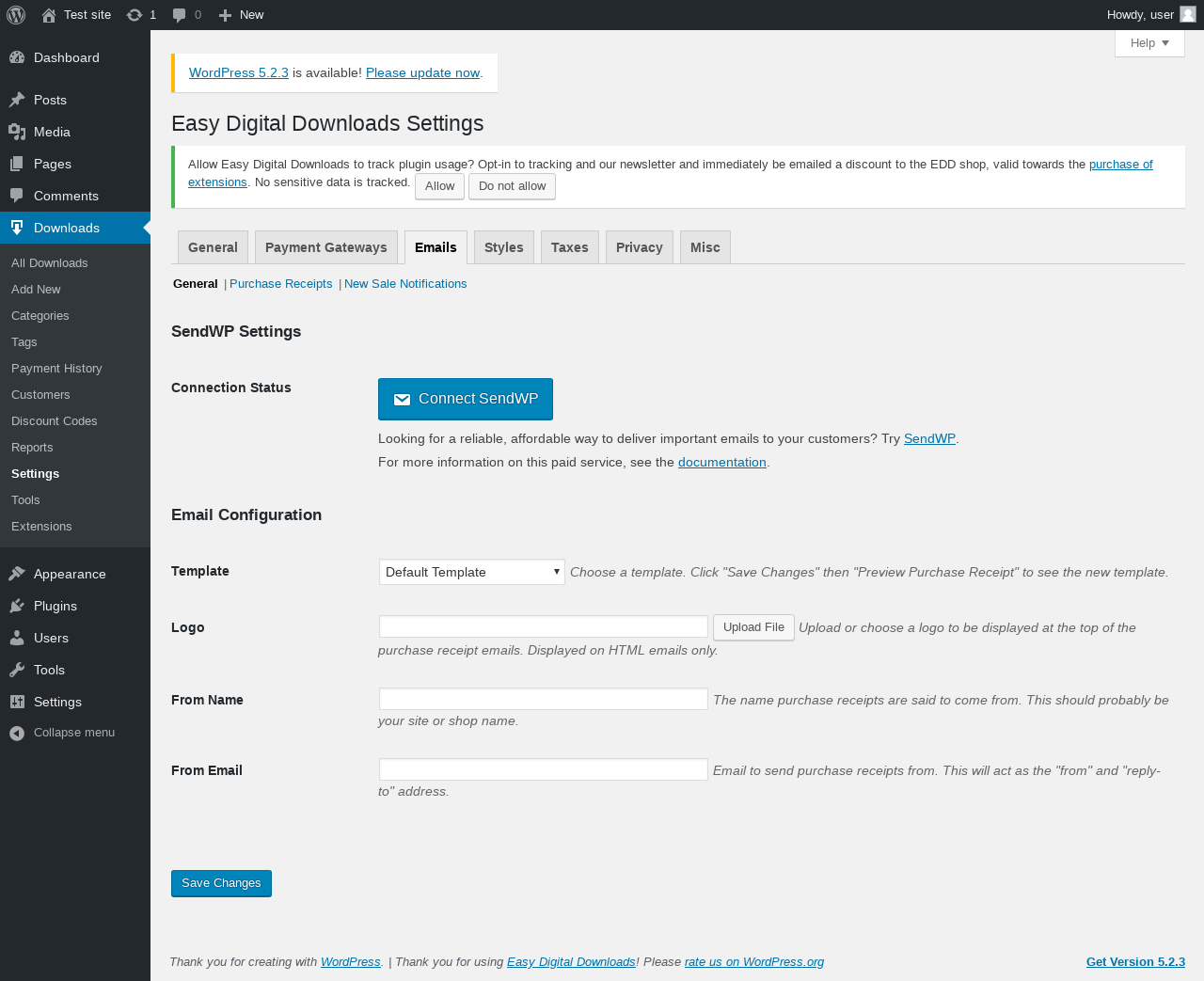Viewport: 1204px width, 981px height.
Task: Open All Downloads submenu item
Action: point(75,263)
